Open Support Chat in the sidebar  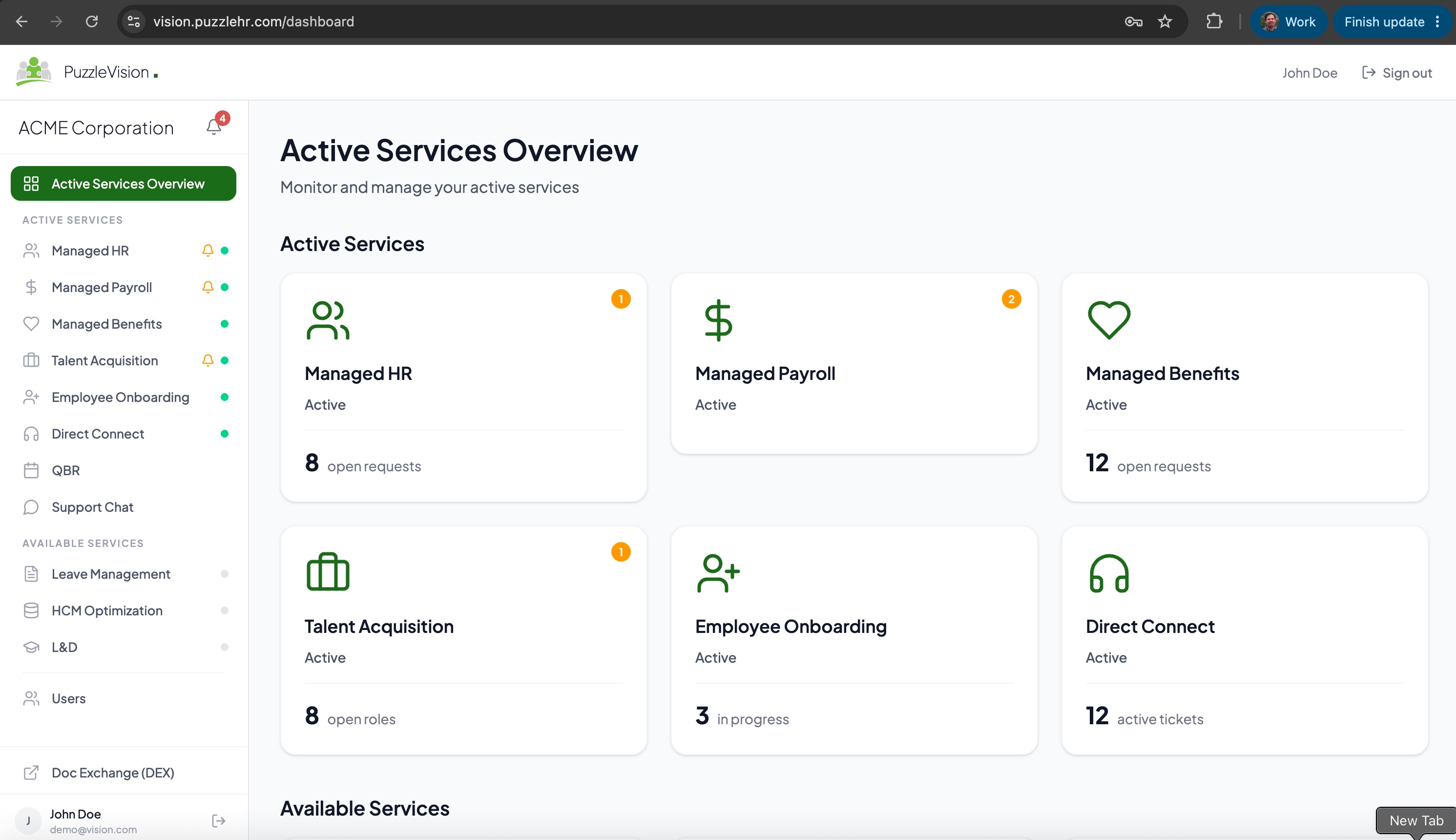[x=124, y=506]
